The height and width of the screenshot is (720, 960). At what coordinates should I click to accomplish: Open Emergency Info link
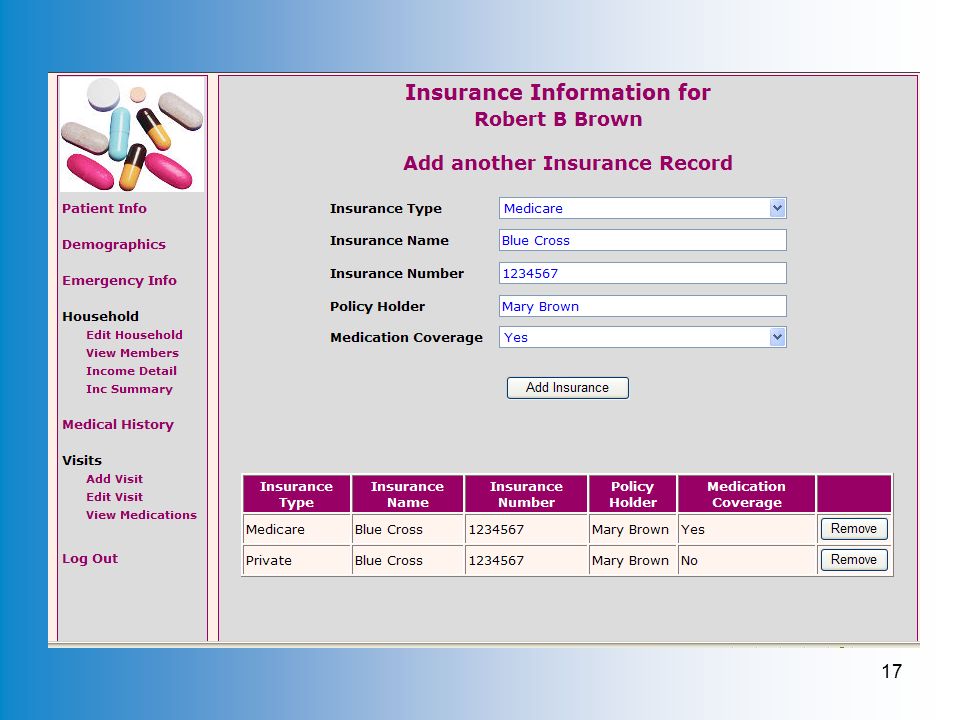[x=119, y=280]
